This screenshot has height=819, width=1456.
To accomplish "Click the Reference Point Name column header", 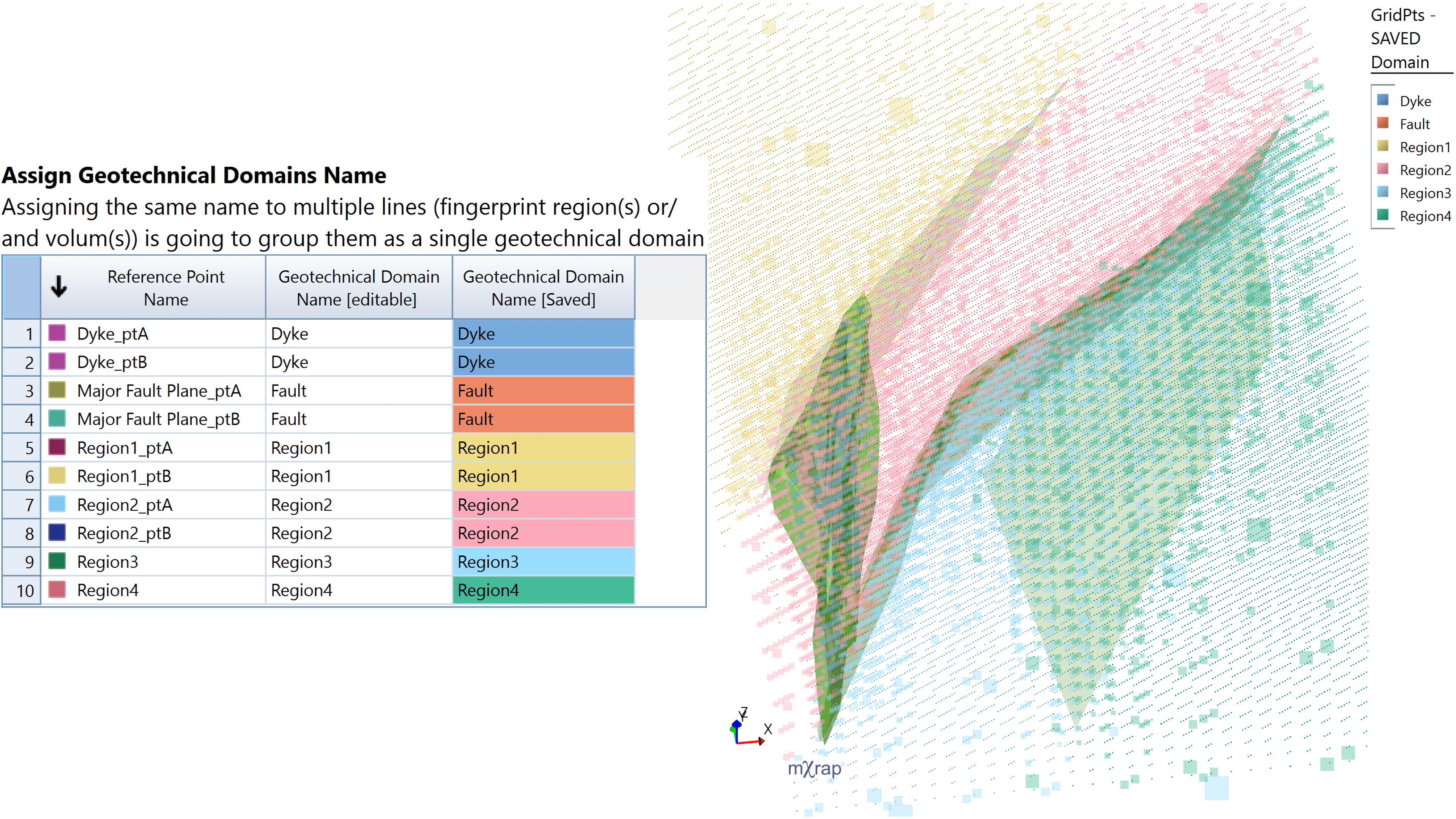I will pos(165,288).
